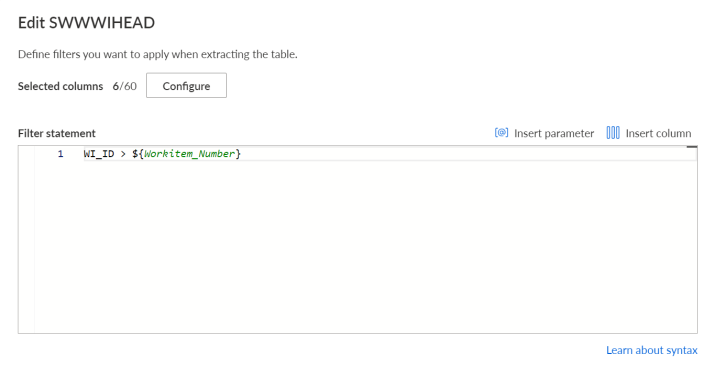Click the empty area of the filter editor
The width and height of the screenshot is (708, 365).
point(366,246)
